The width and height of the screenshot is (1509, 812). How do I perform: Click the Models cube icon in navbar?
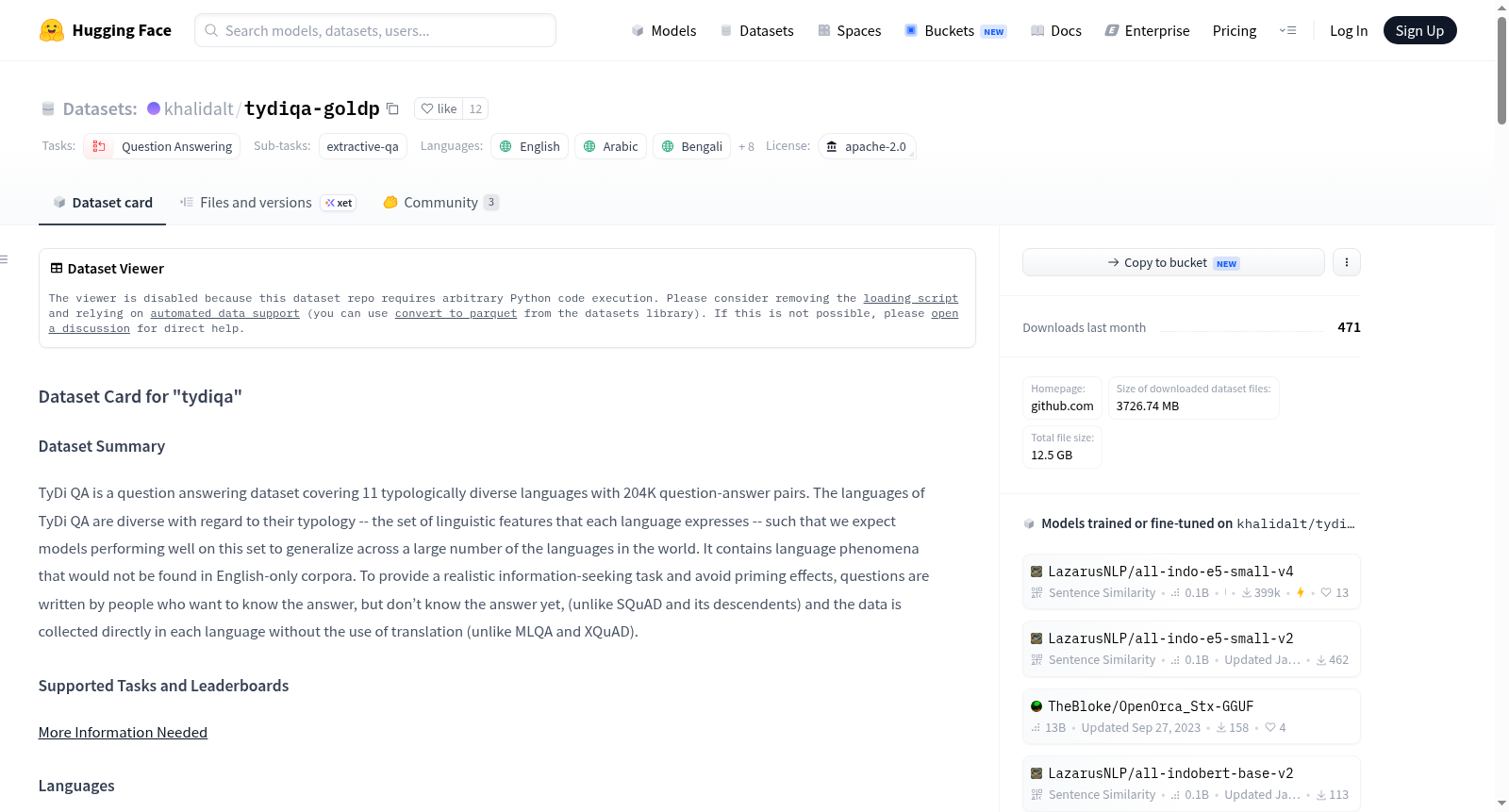638,30
